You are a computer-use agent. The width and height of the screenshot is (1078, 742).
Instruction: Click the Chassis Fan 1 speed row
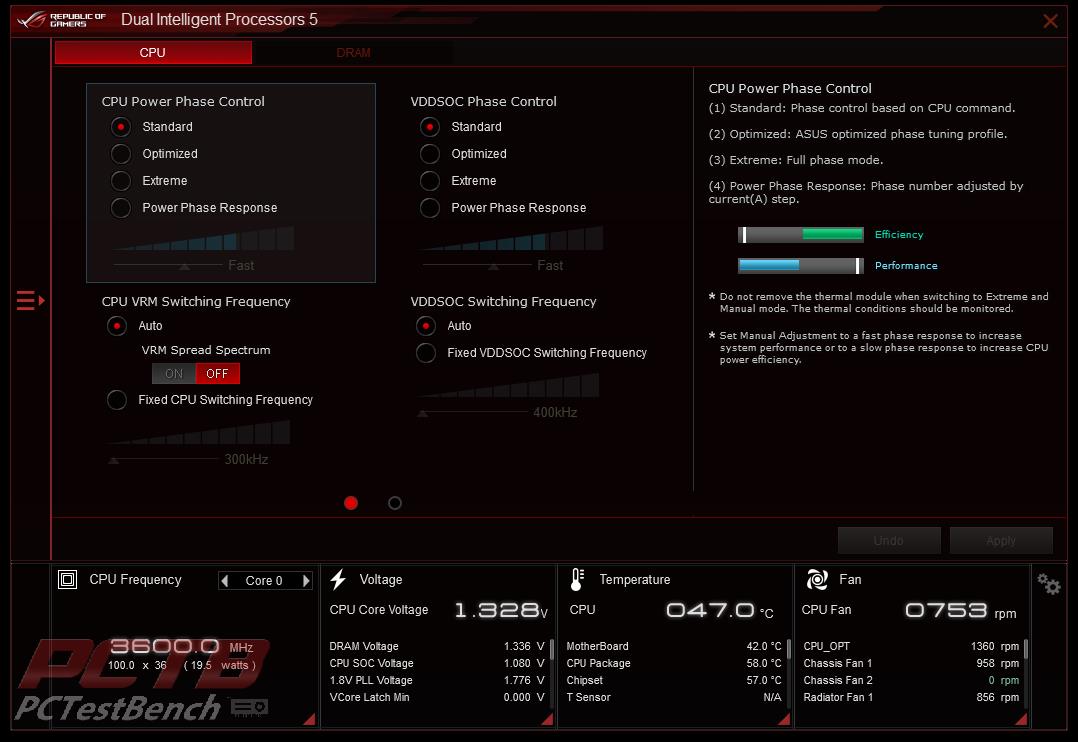point(911,664)
